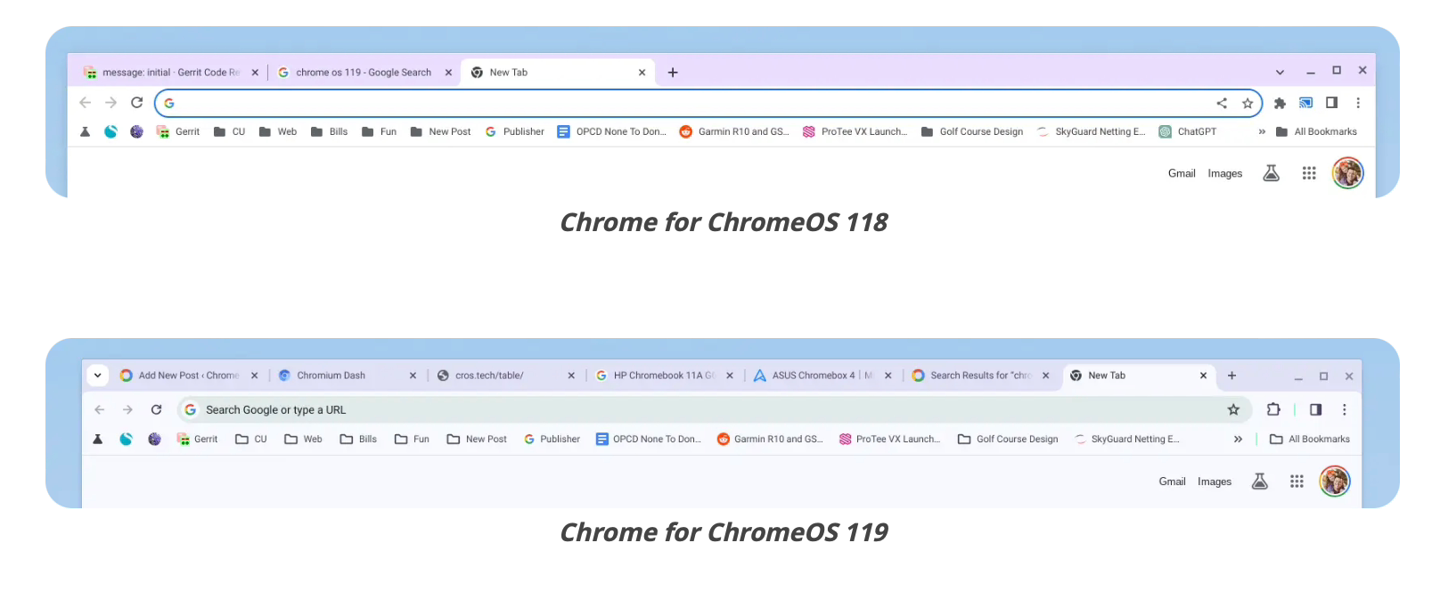Viewport: 1432px width, 590px height.
Task: Open ProTee VX Launch bookmark in ChromeOS 119
Action: coord(889,439)
